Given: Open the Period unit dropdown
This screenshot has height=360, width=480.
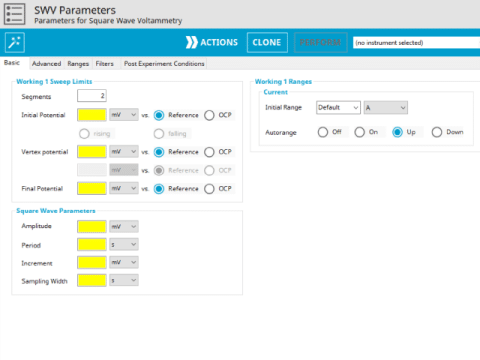Looking at the screenshot, I should tap(124, 245).
